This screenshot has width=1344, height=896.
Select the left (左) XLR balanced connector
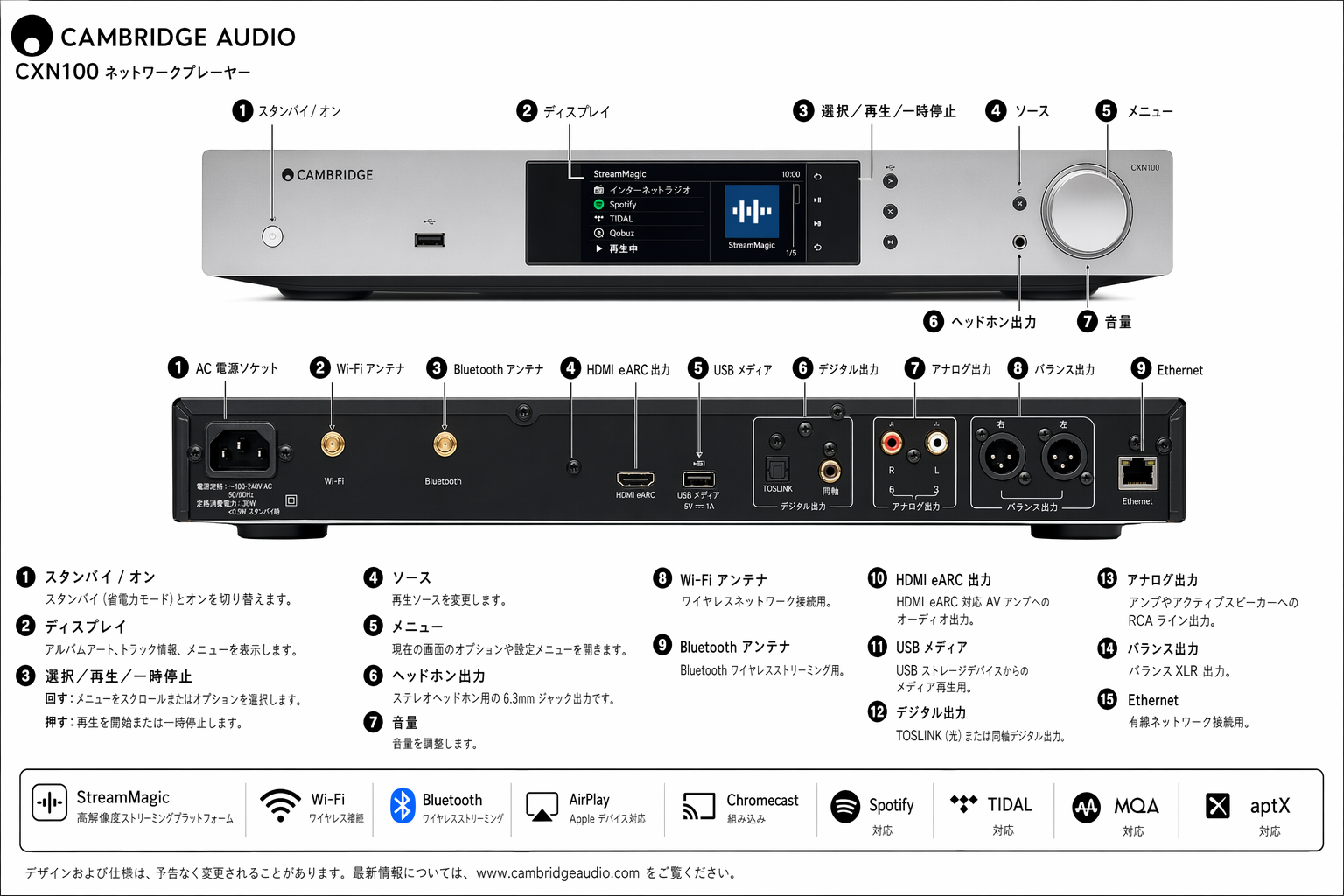tap(1064, 456)
